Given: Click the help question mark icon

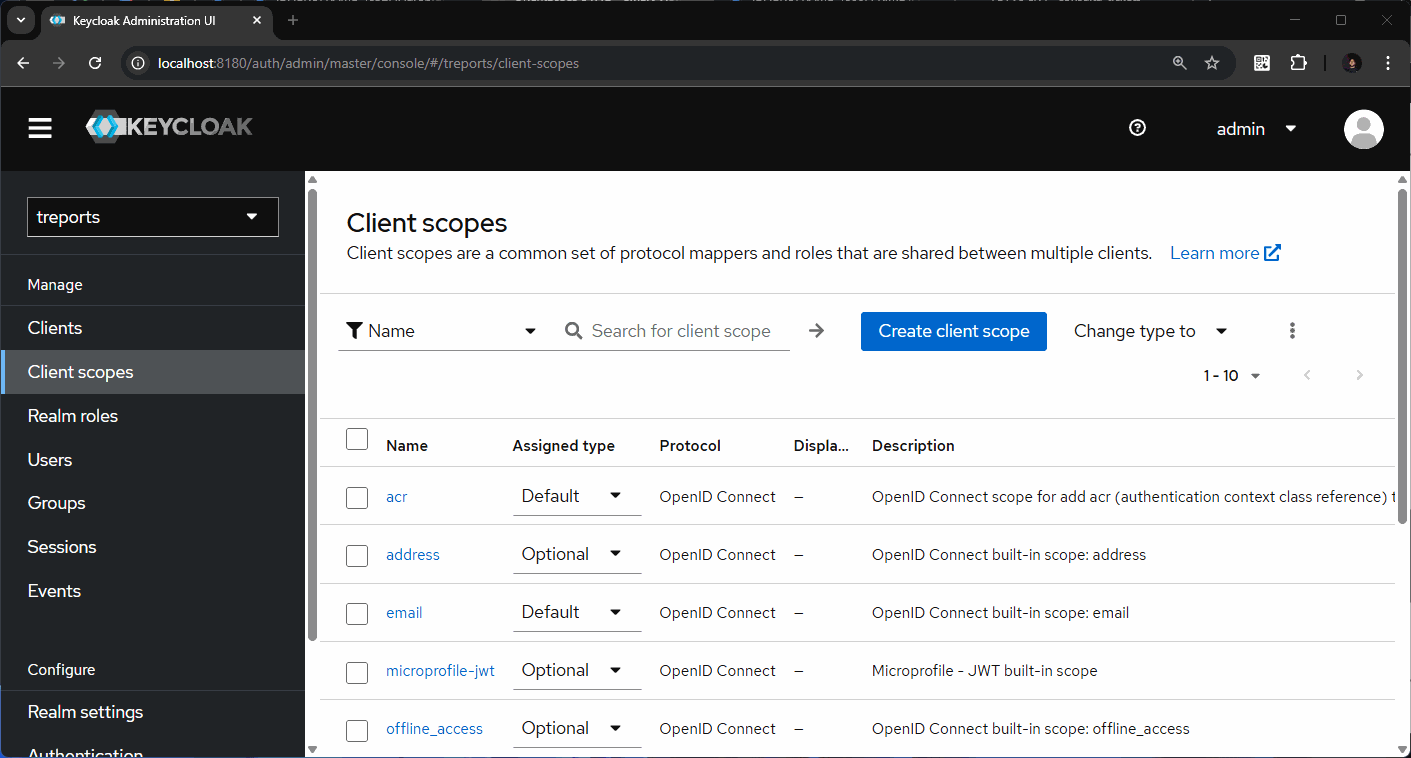Looking at the screenshot, I should tap(1137, 128).
